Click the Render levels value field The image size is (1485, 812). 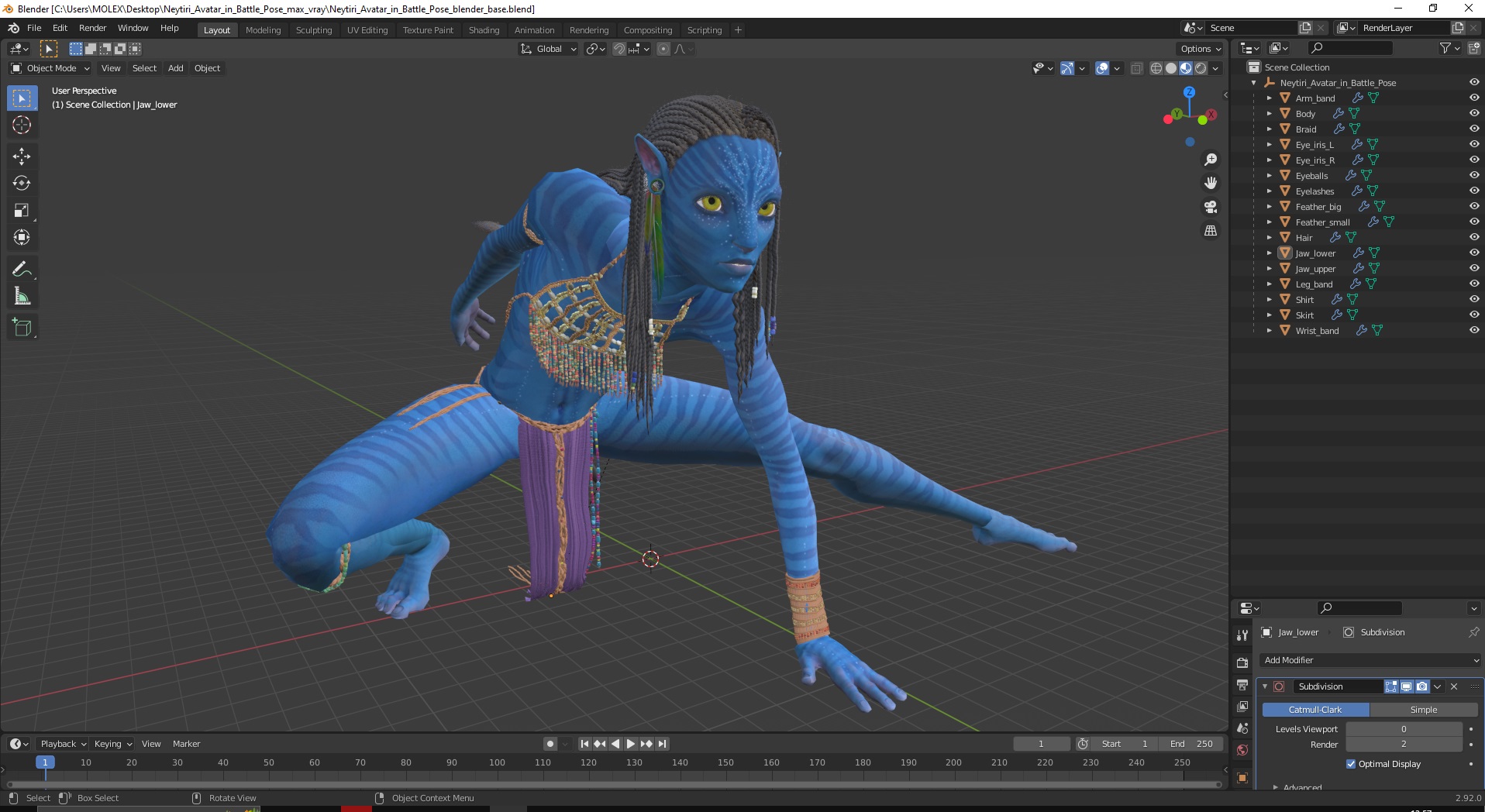[1404, 744]
